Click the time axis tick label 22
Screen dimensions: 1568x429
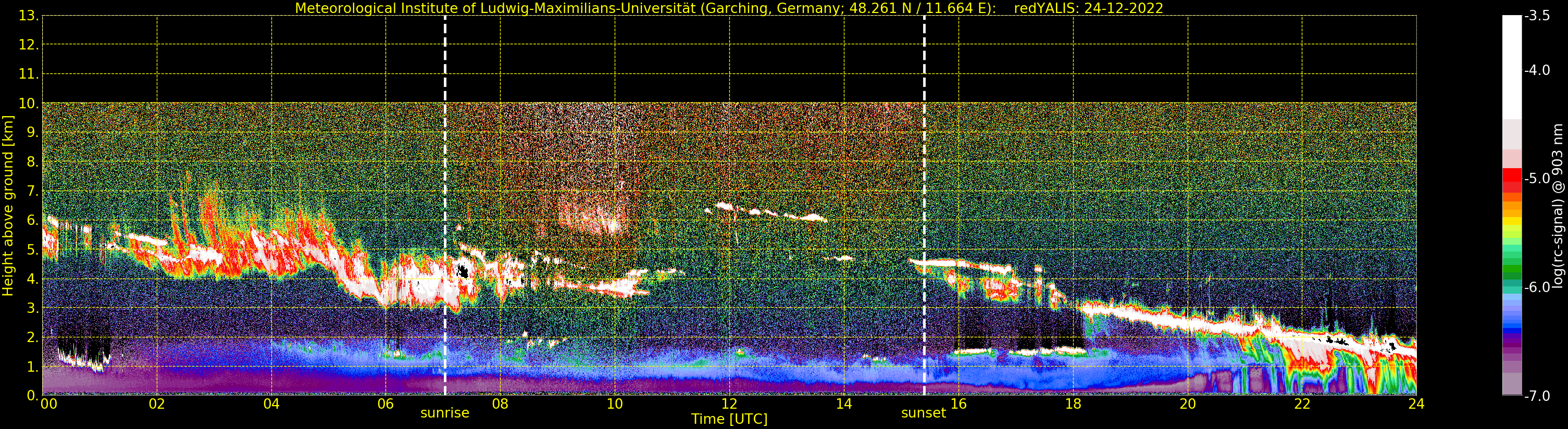pyautogui.click(x=1302, y=404)
